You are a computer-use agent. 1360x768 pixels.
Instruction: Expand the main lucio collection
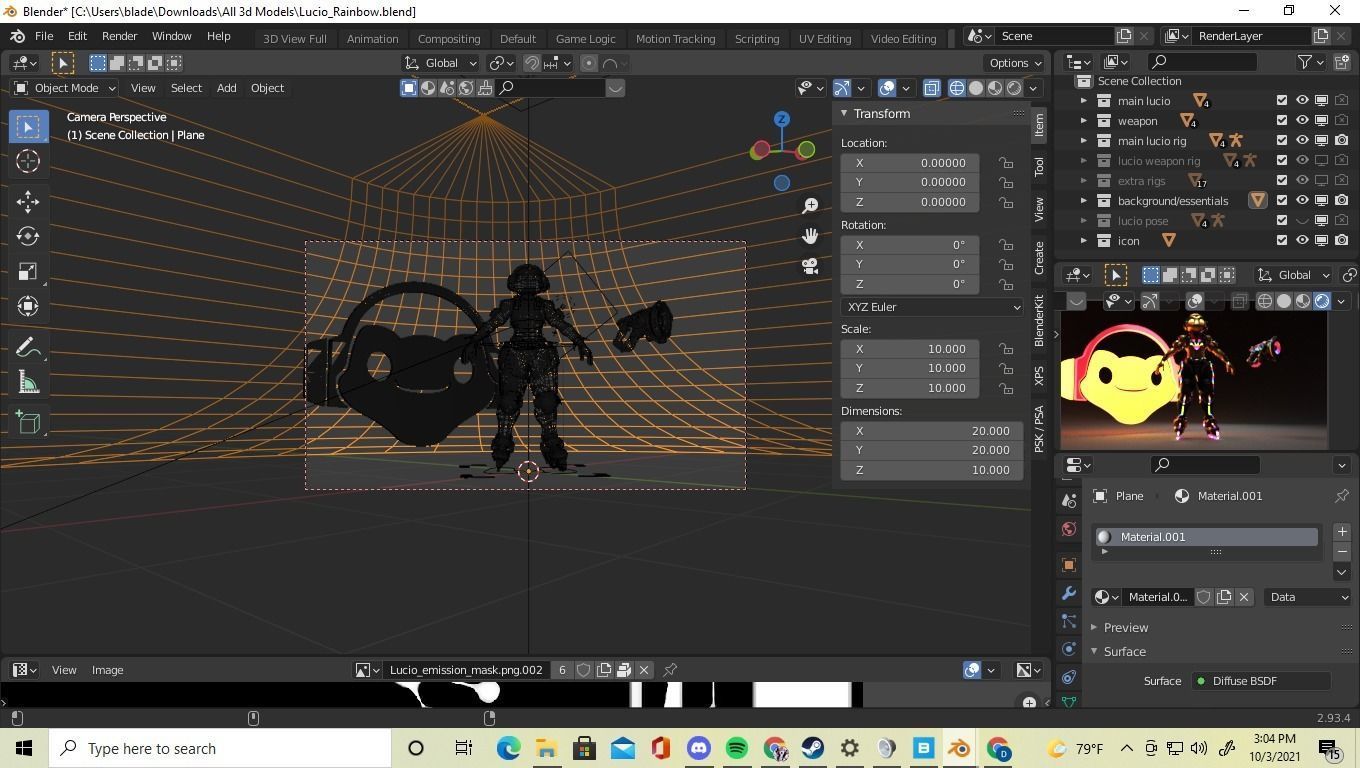(x=1083, y=101)
